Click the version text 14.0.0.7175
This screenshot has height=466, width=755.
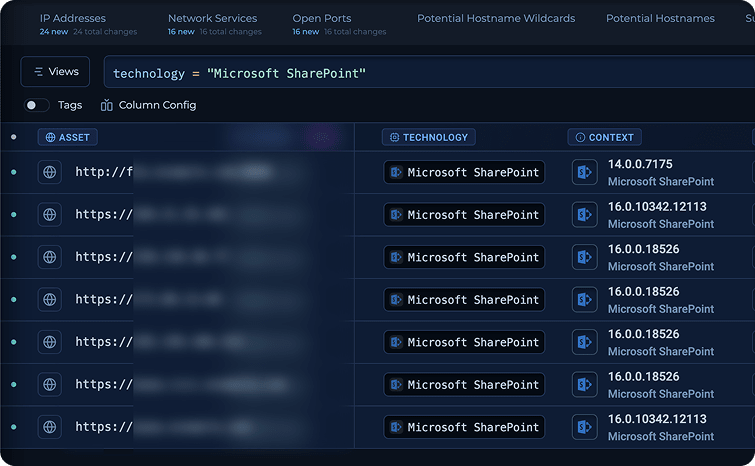pos(640,164)
